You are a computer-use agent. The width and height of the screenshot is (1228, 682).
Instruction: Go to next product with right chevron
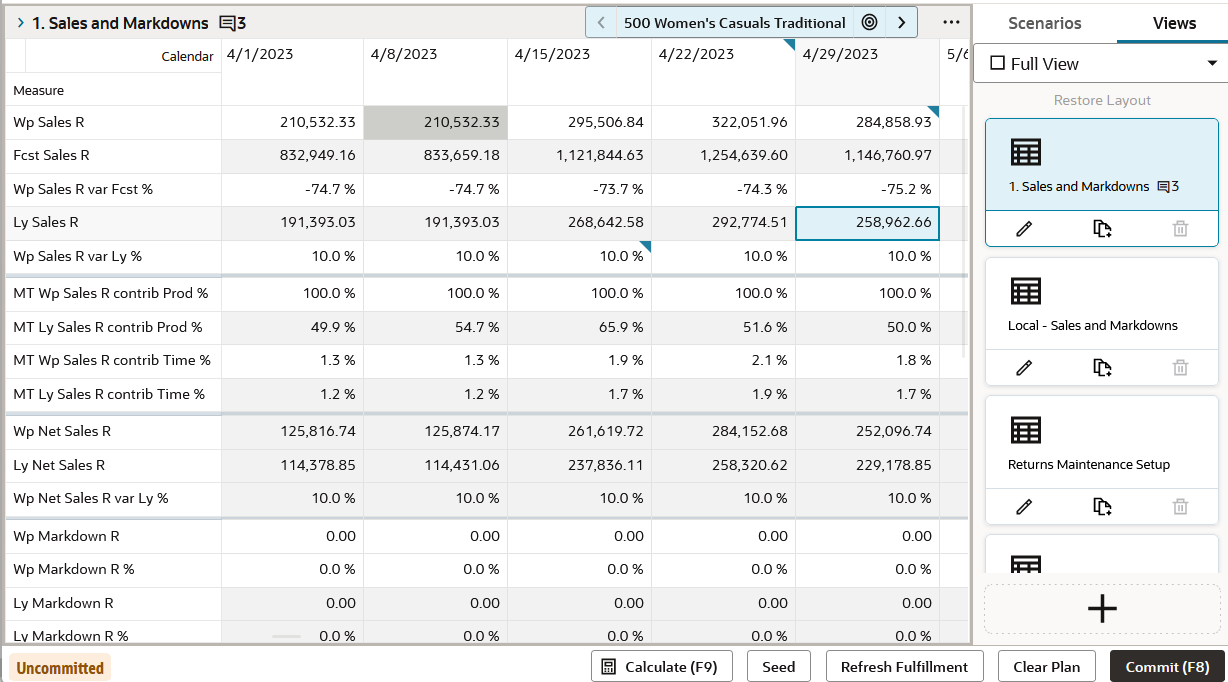[901, 22]
